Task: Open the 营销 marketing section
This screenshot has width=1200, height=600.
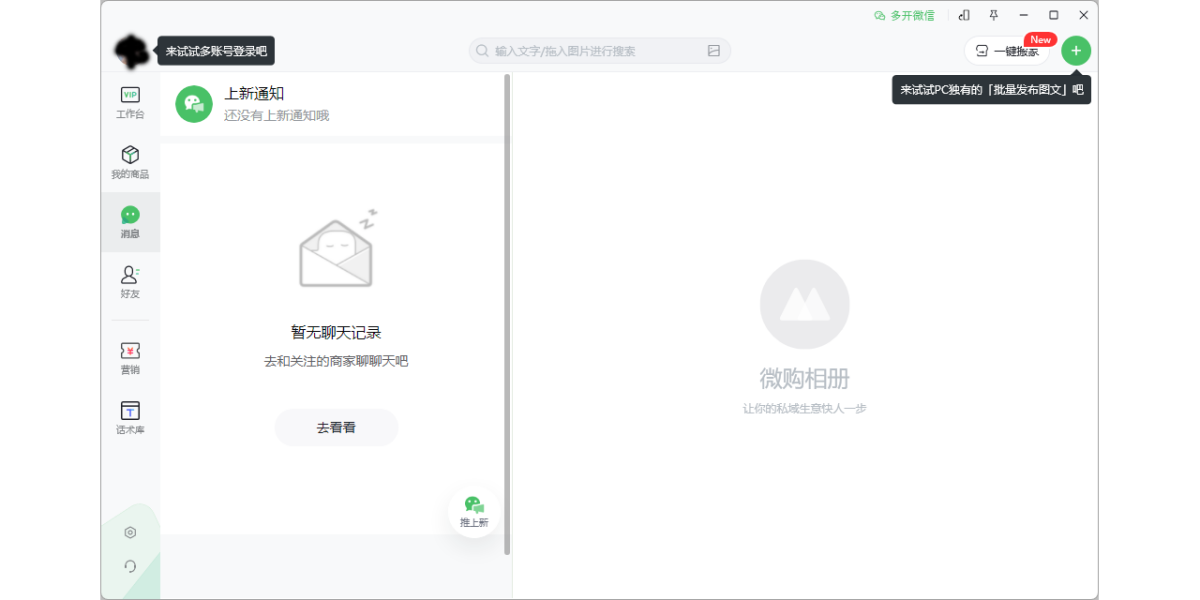Action: (130, 358)
